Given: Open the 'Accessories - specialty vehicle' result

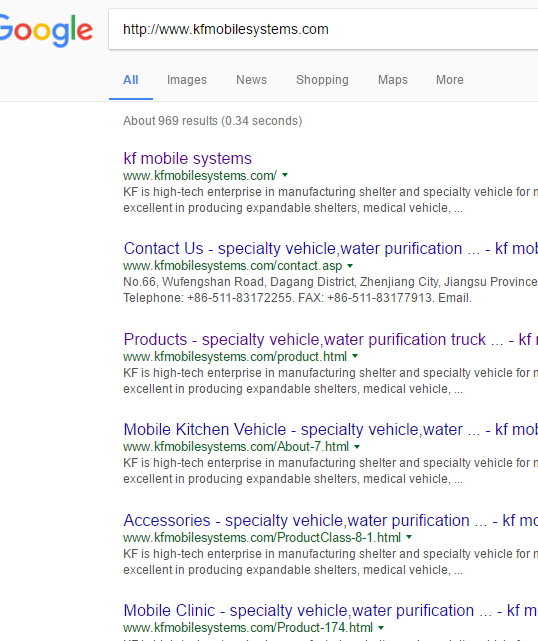Looking at the screenshot, I should (x=331, y=520).
